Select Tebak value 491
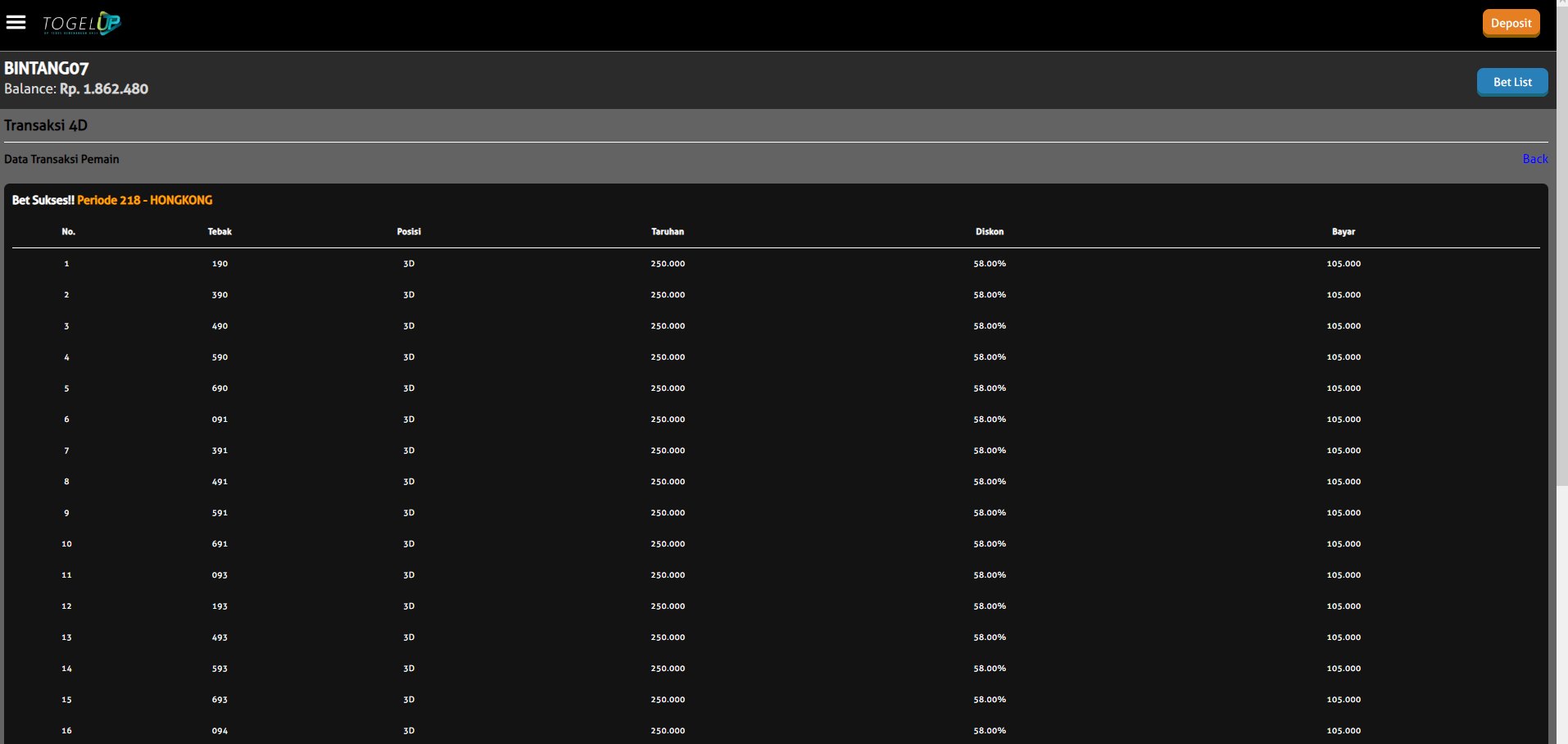 pos(220,482)
